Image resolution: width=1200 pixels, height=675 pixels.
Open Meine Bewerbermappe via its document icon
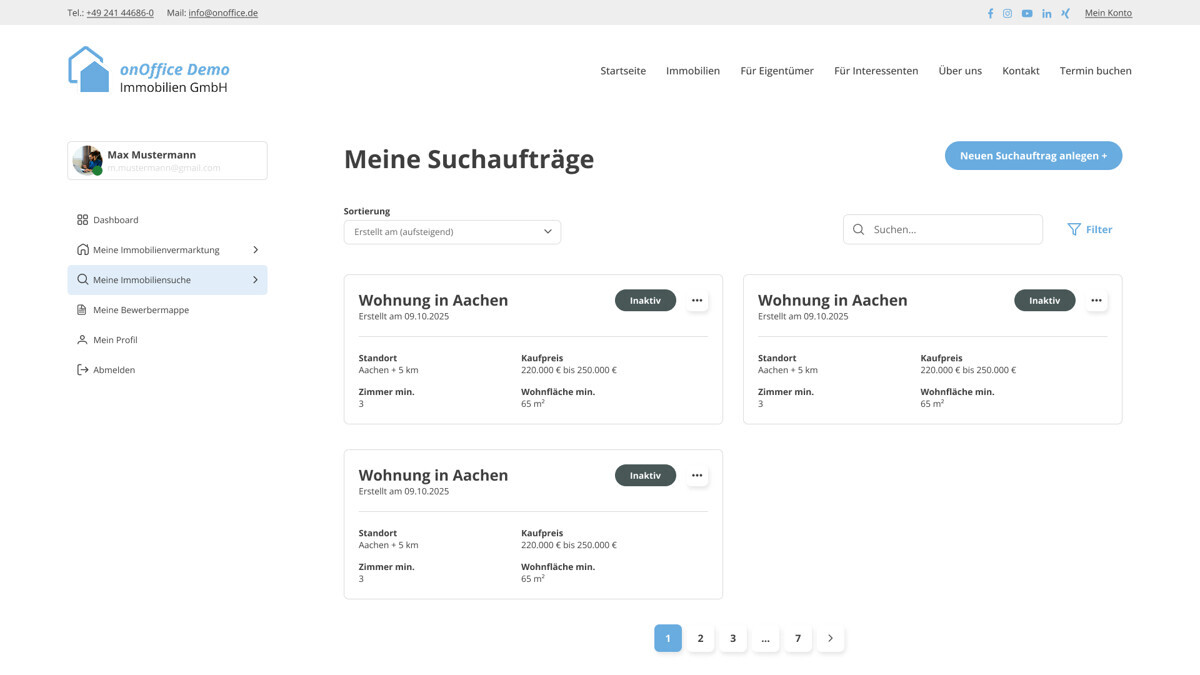(x=82, y=309)
